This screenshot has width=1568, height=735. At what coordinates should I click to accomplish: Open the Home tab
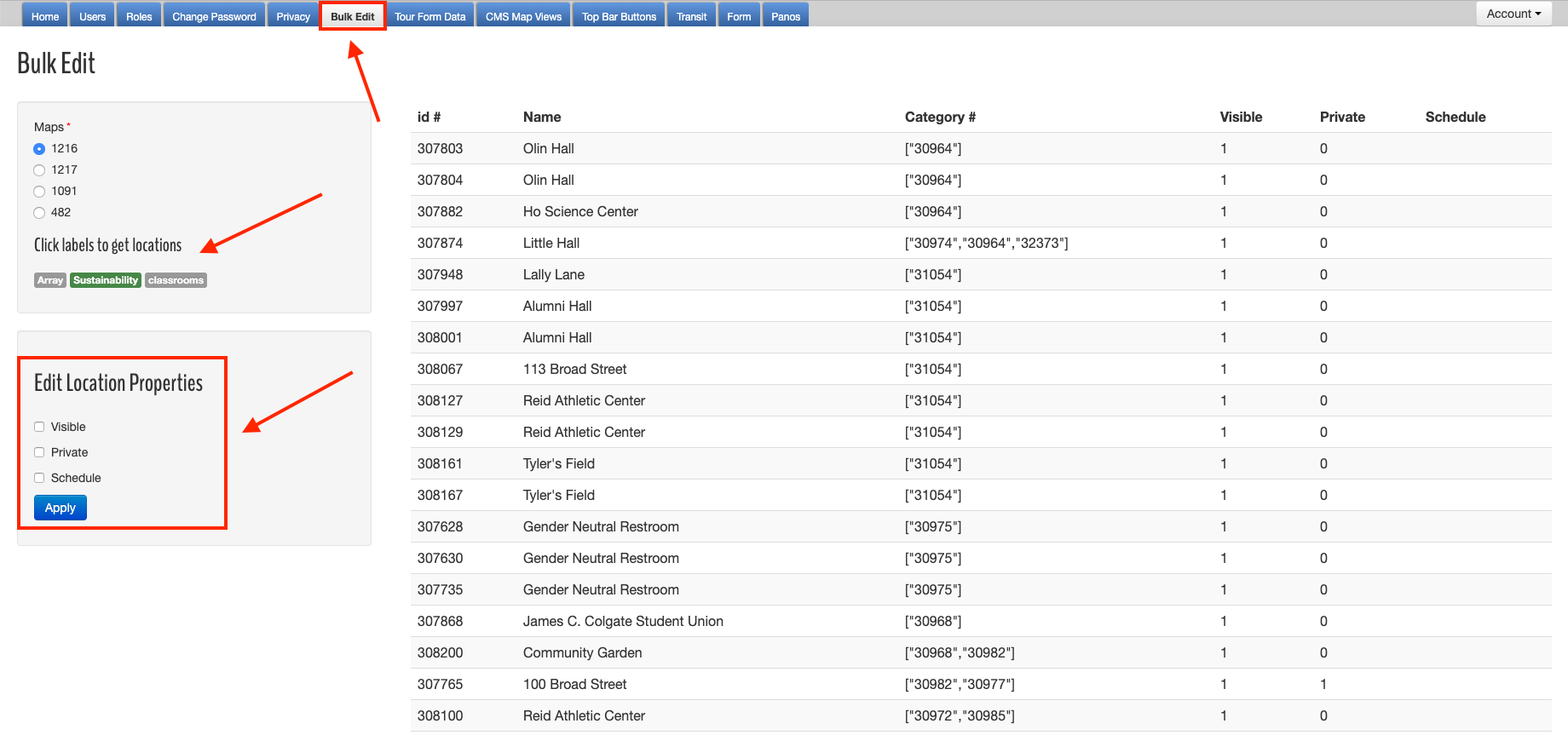click(45, 16)
